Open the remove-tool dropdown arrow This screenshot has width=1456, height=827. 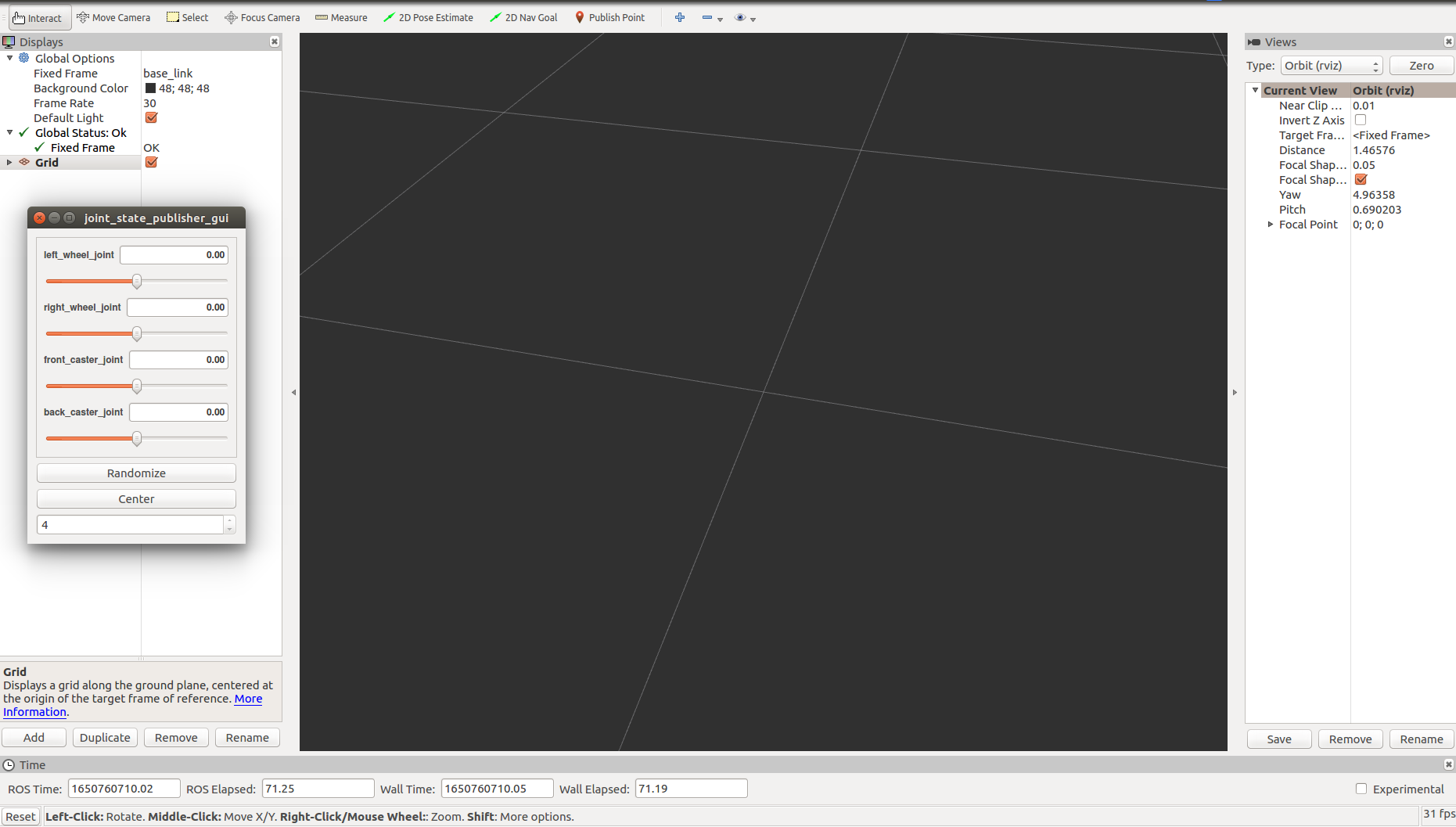(x=720, y=19)
